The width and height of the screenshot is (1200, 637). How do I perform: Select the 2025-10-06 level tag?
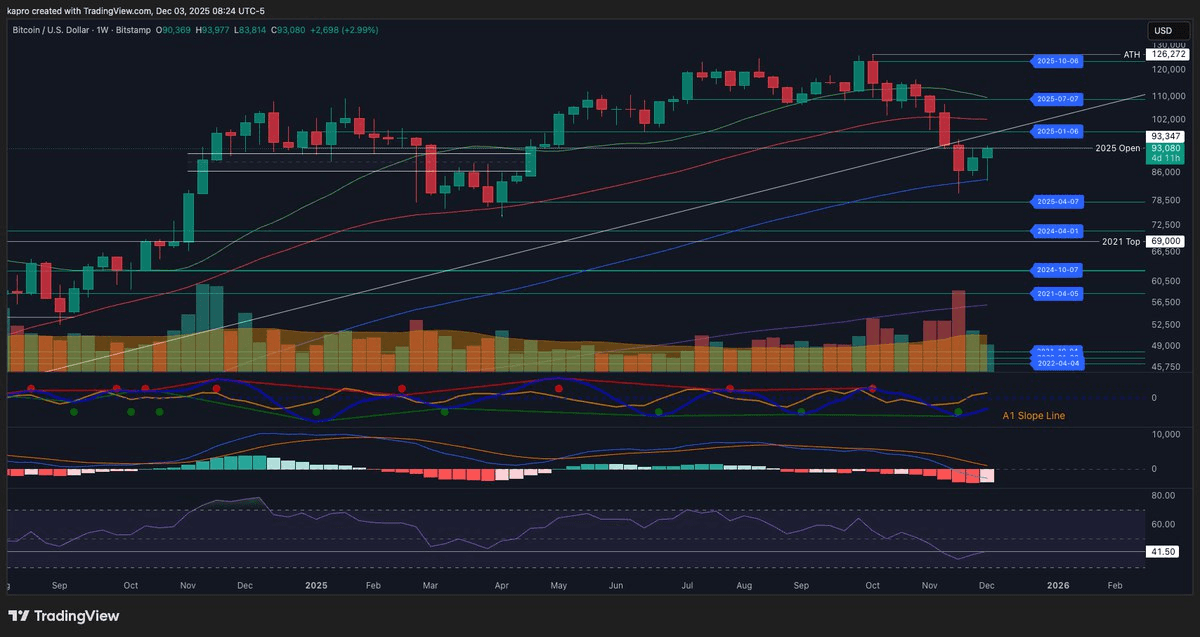point(1058,61)
